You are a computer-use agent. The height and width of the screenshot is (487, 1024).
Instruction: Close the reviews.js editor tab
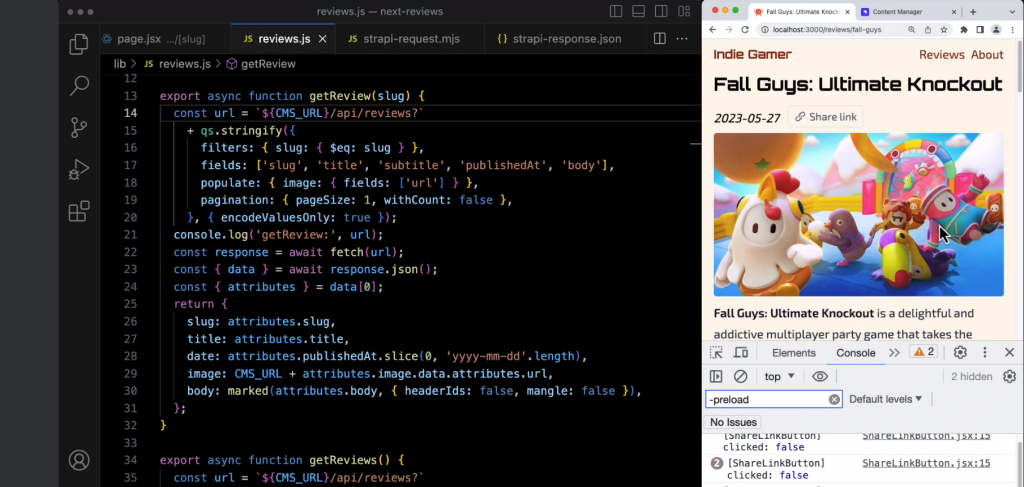point(322,39)
